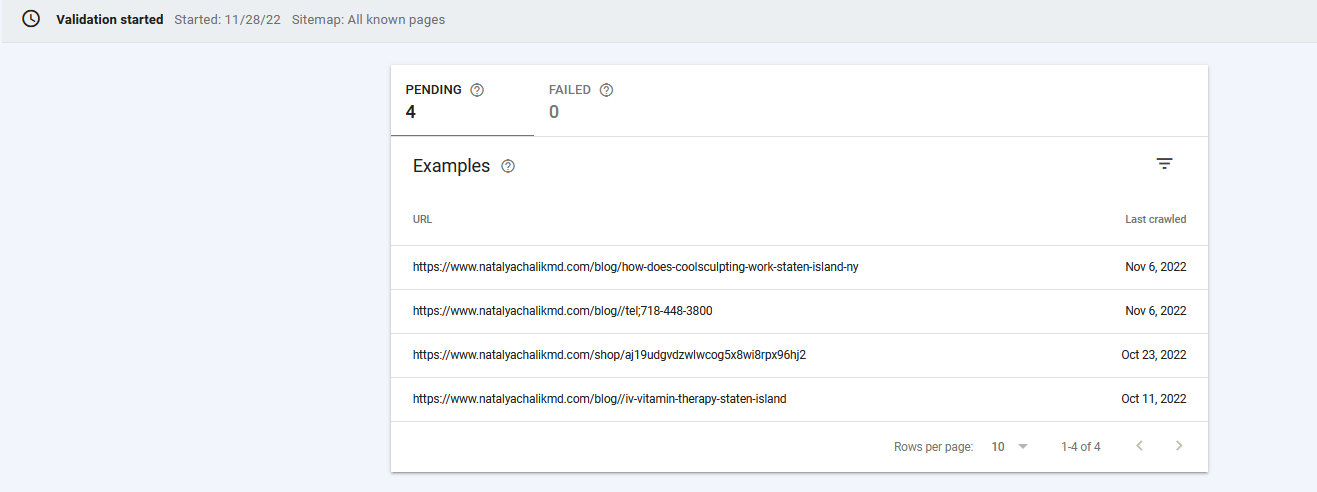Click the Oct 23, 2022 crawl date

point(1154,355)
